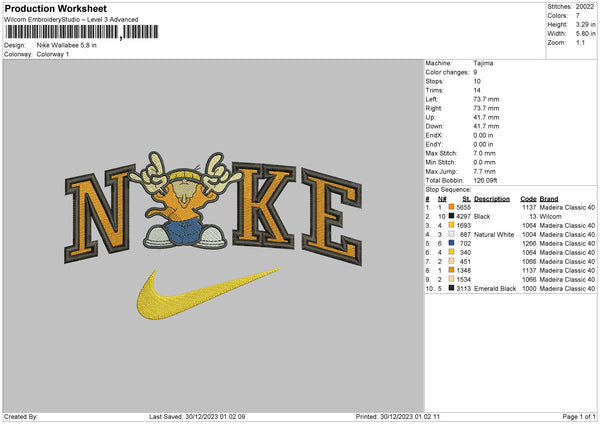Click the Trims value "14"
600x424 pixels.
point(477,90)
